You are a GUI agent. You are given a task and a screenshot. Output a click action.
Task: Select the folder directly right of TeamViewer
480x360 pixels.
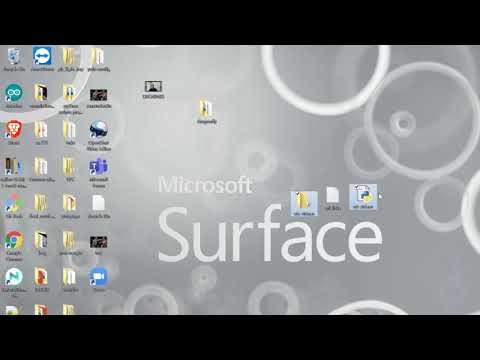(x=70, y=59)
